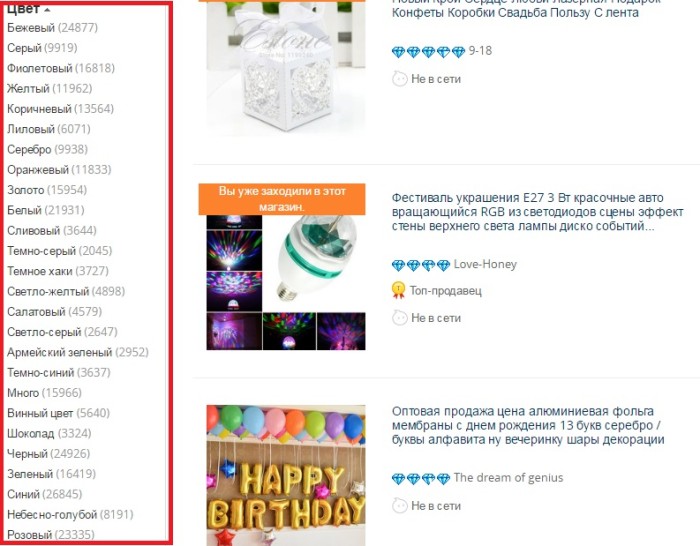Open the Оптовая продажа foil balloons title
The image size is (700, 546).
pyautogui.click(x=528, y=425)
